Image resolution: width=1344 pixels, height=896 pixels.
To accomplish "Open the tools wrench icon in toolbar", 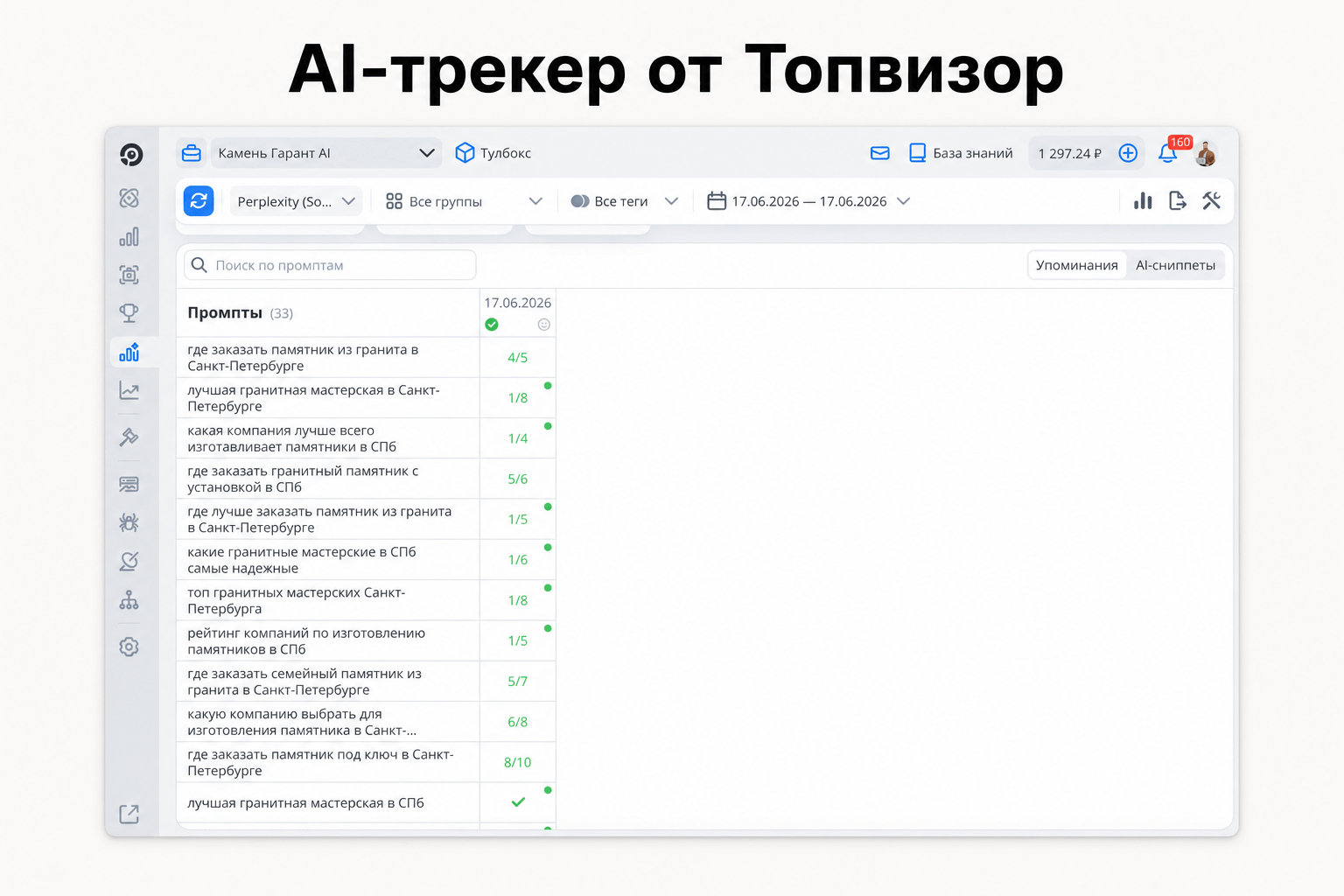I will point(1212,201).
